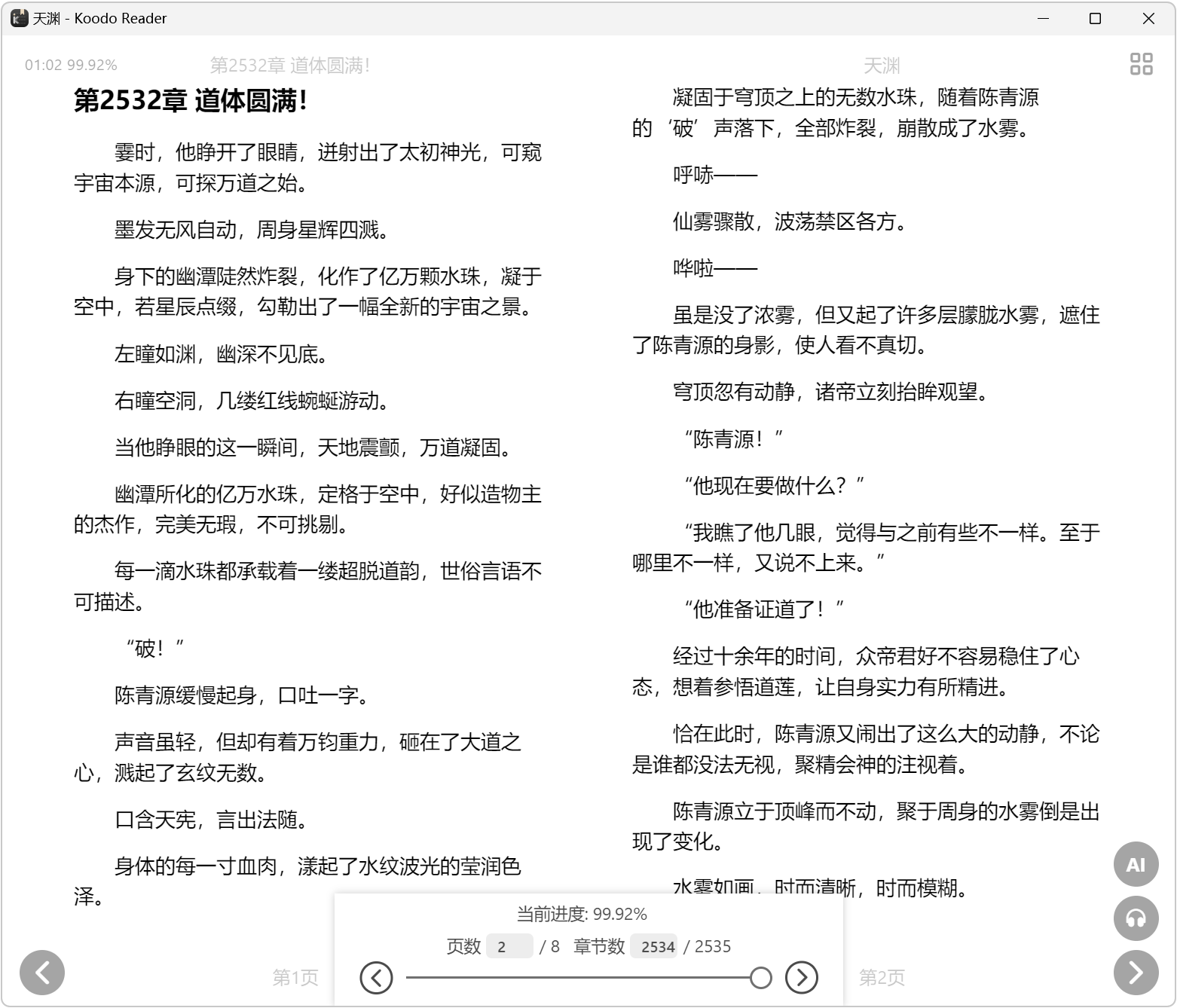Jump to next chapter in progress panel
The height and width of the screenshot is (1008, 1177).
click(x=801, y=978)
